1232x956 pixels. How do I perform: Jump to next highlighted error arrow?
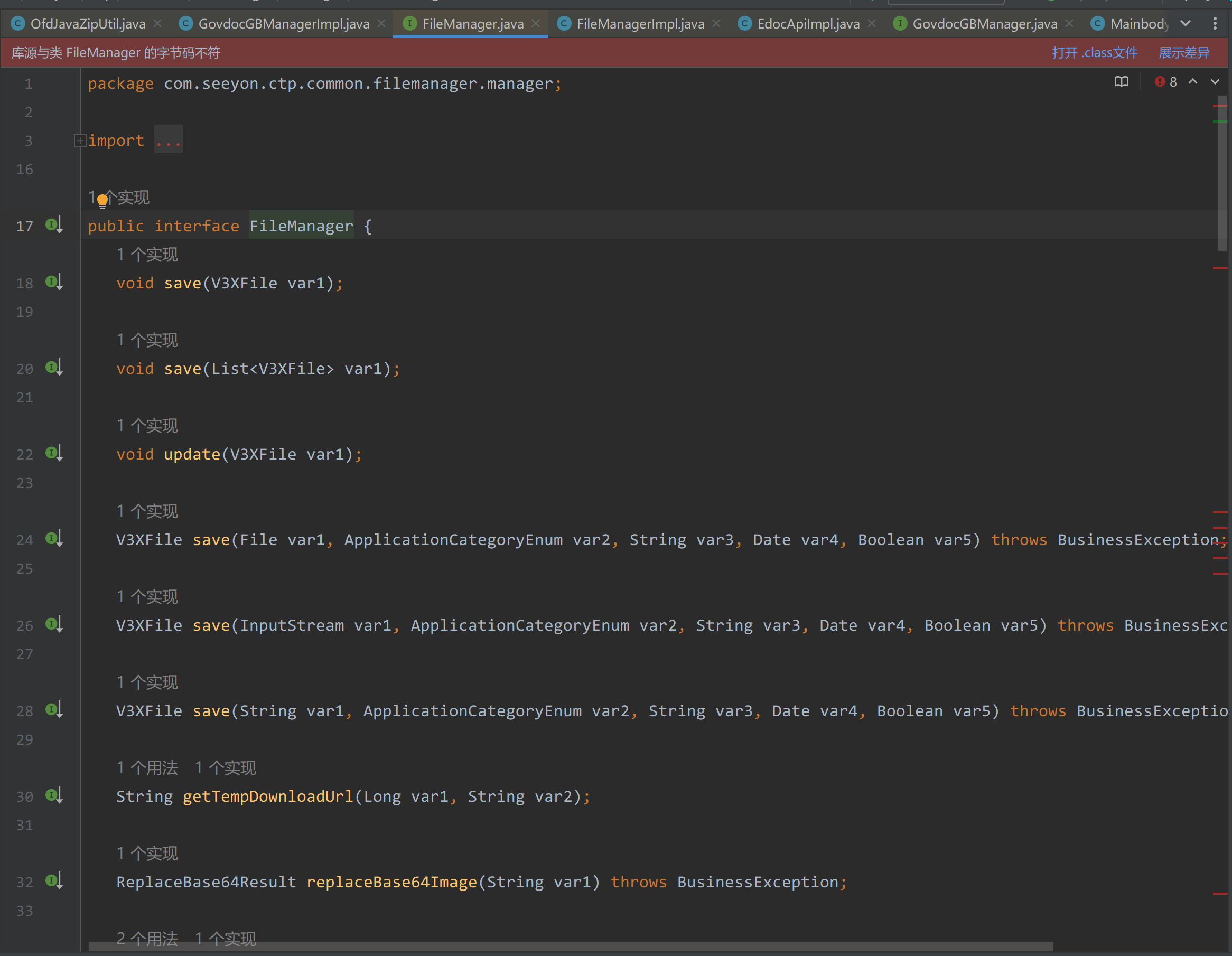(1215, 82)
